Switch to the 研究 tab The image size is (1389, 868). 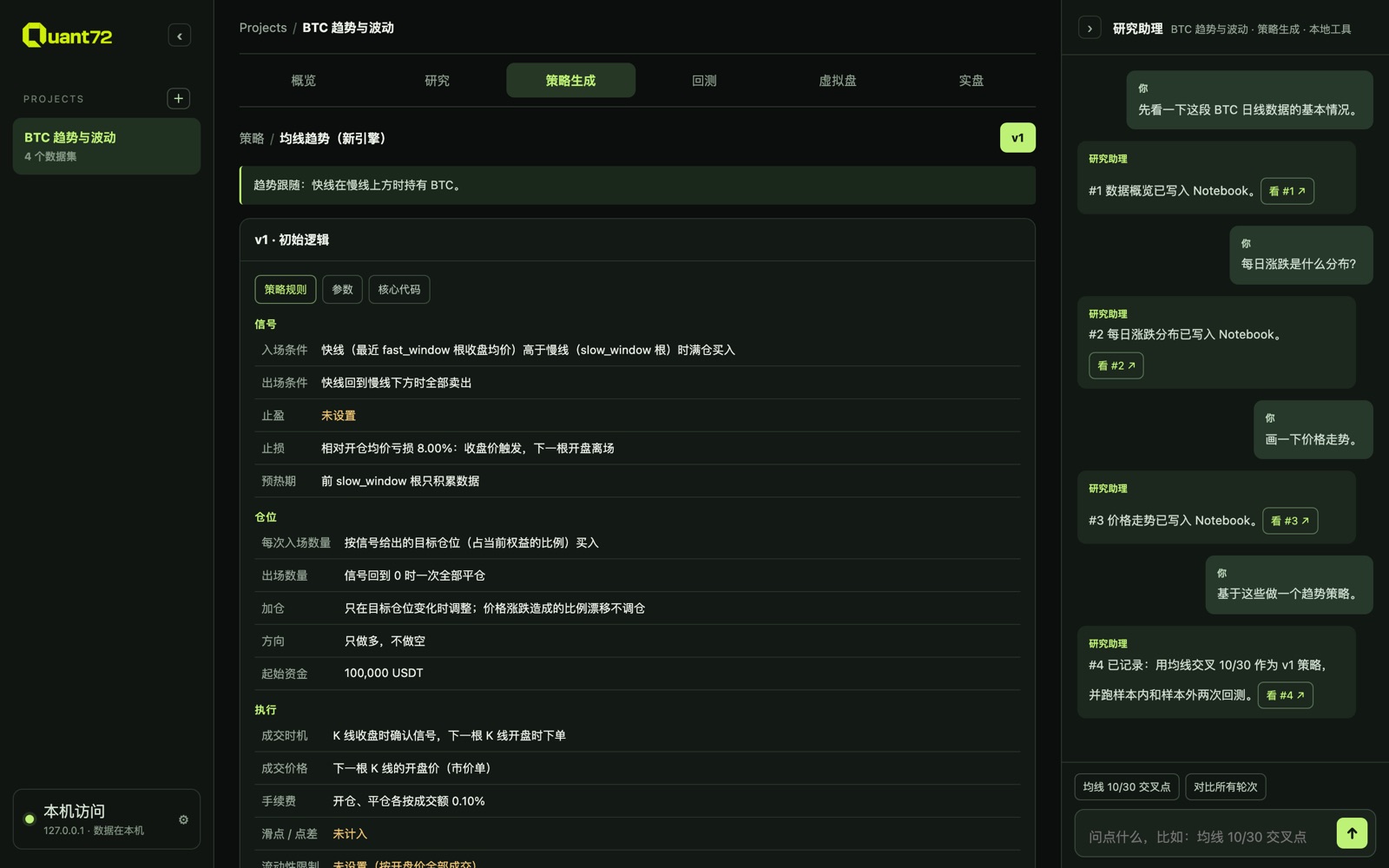point(437,81)
